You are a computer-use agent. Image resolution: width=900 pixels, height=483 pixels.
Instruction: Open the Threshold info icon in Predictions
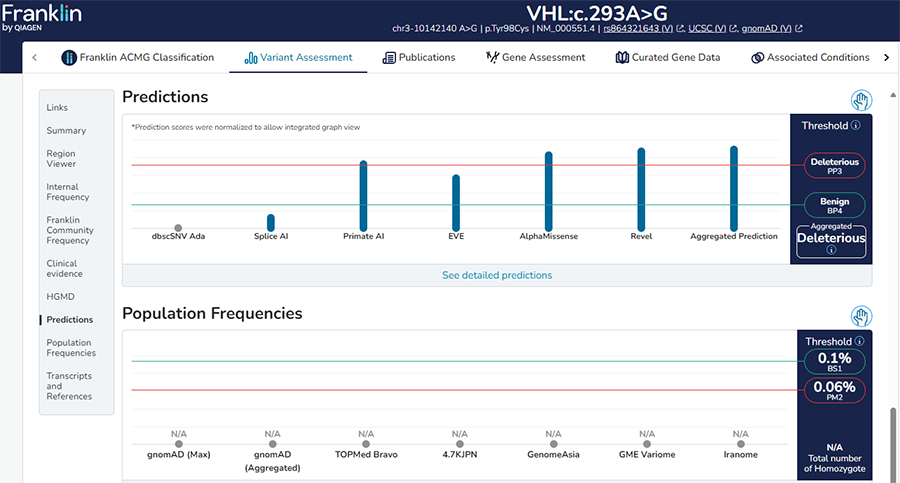point(856,126)
